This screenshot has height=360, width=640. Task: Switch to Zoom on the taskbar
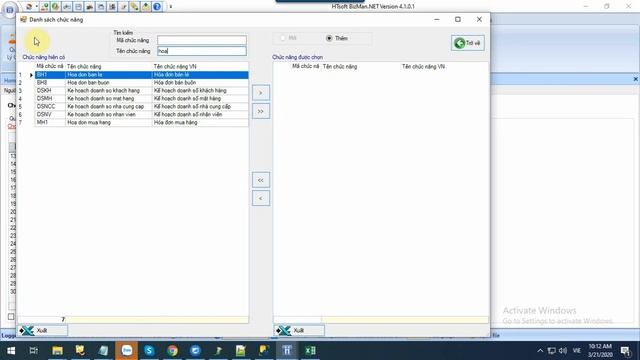(127, 351)
